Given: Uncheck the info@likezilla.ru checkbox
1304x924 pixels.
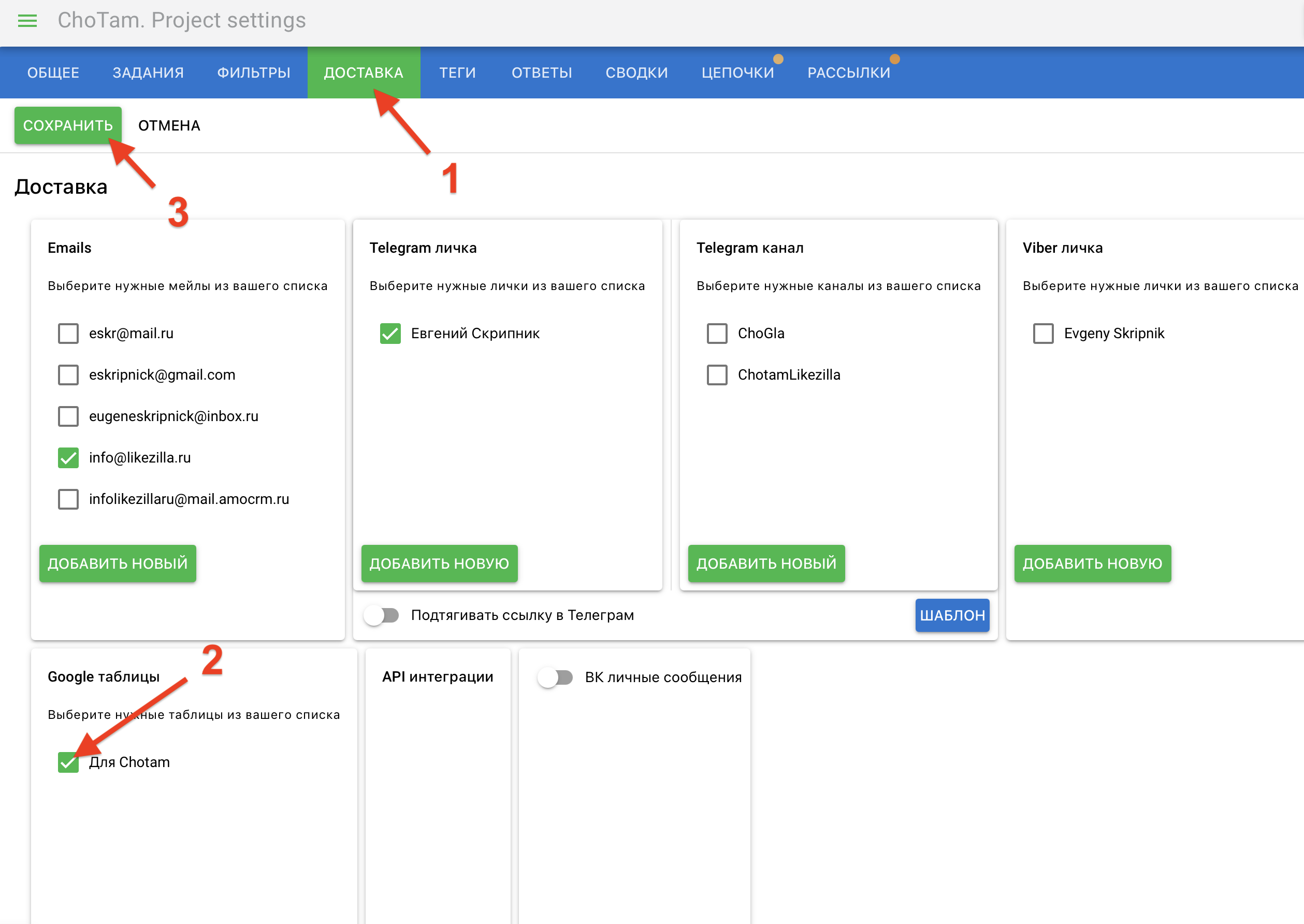Looking at the screenshot, I should (x=68, y=457).
